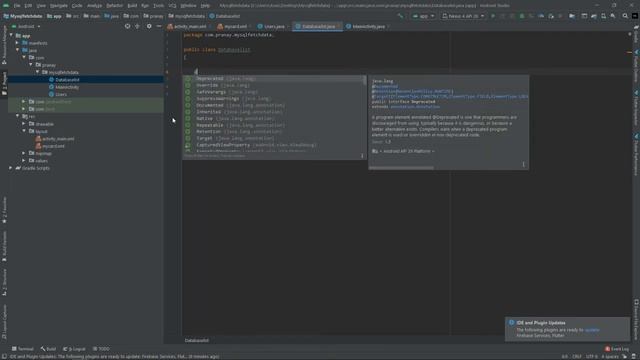Click the debug app bug icon
This screenshot has width=640, height=360.
pyautogui.click(x=522, y=16)
